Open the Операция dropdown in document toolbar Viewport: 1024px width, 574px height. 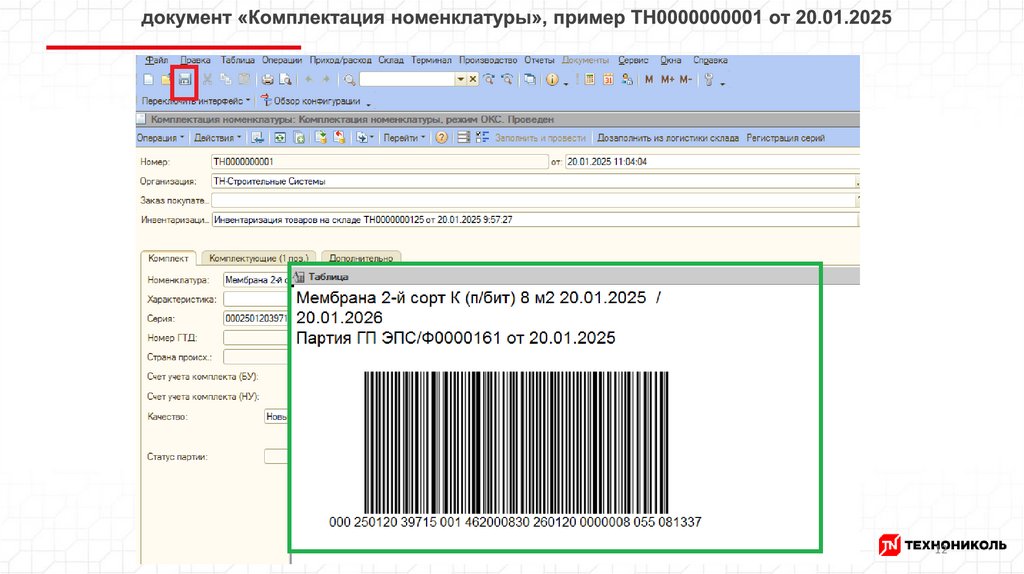tap(160, 138)
